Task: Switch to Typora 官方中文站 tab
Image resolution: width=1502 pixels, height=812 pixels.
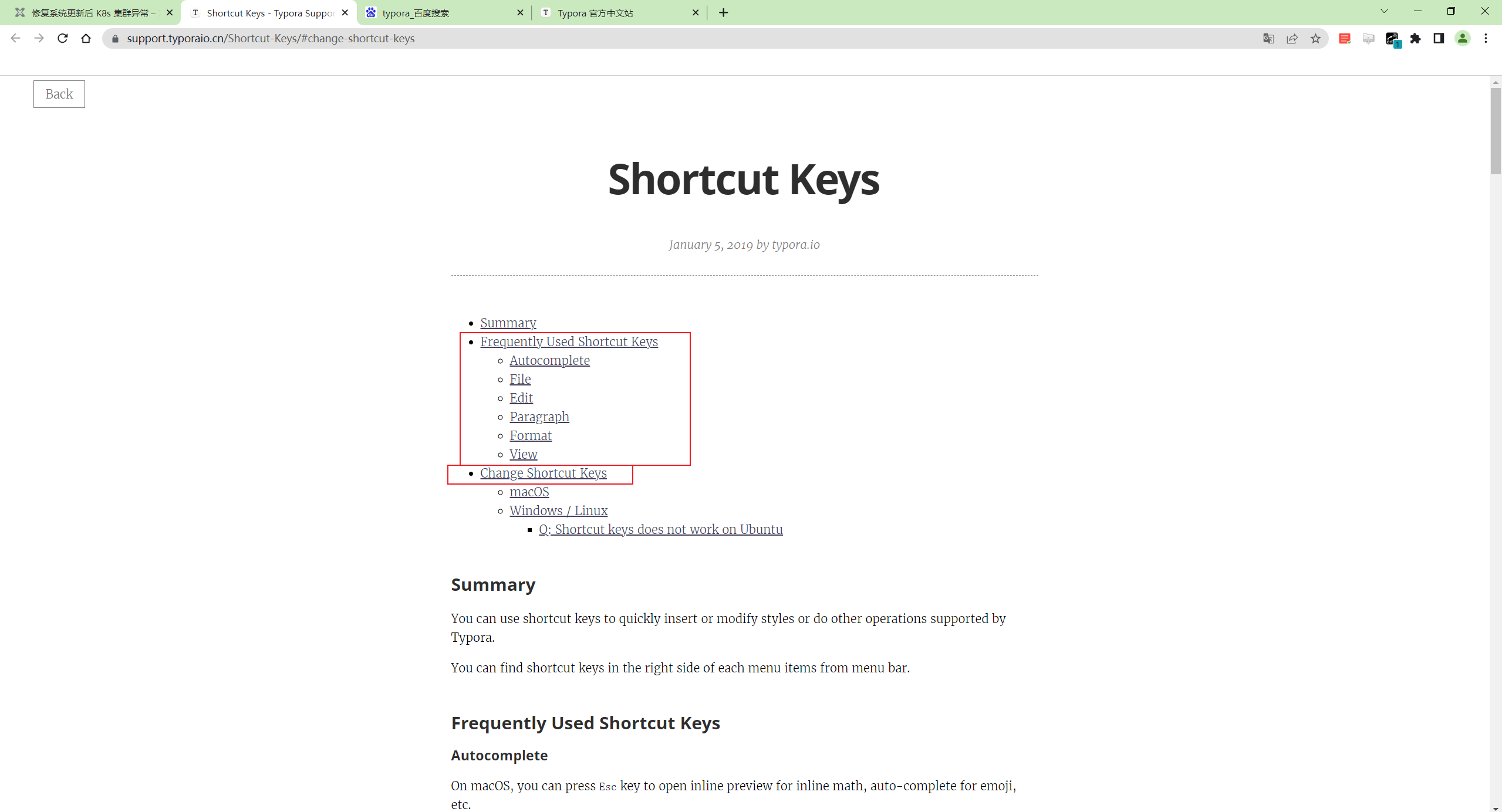Action: click(x=619, y=13)
